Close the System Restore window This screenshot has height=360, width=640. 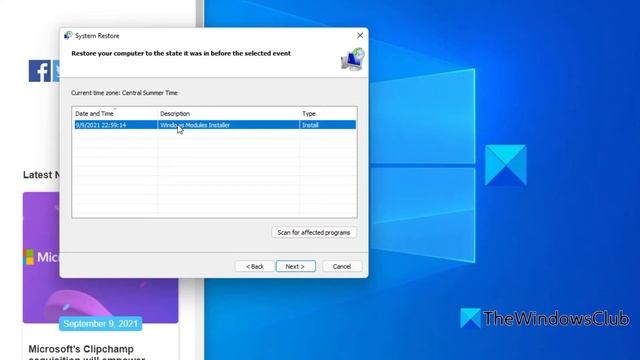360,36
